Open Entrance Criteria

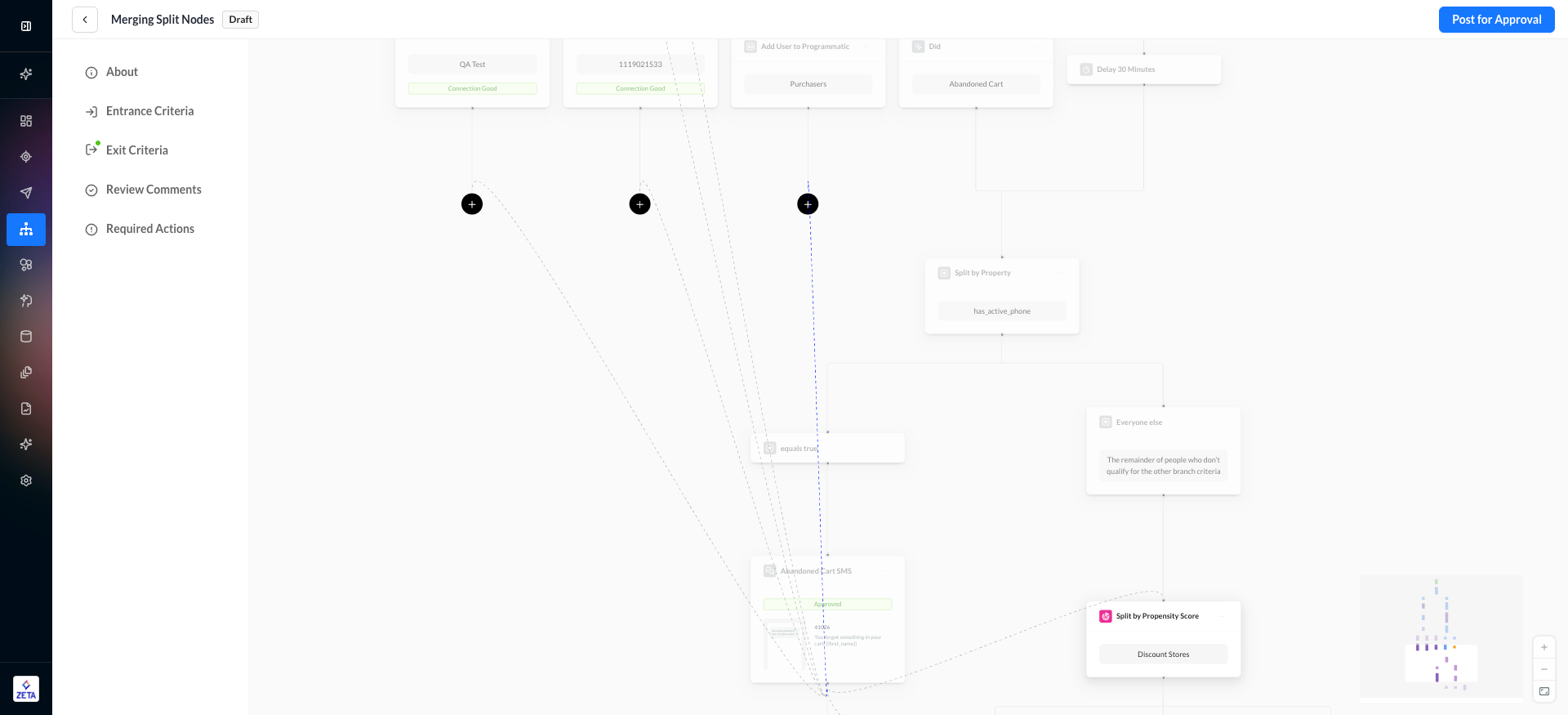point(149,111)
